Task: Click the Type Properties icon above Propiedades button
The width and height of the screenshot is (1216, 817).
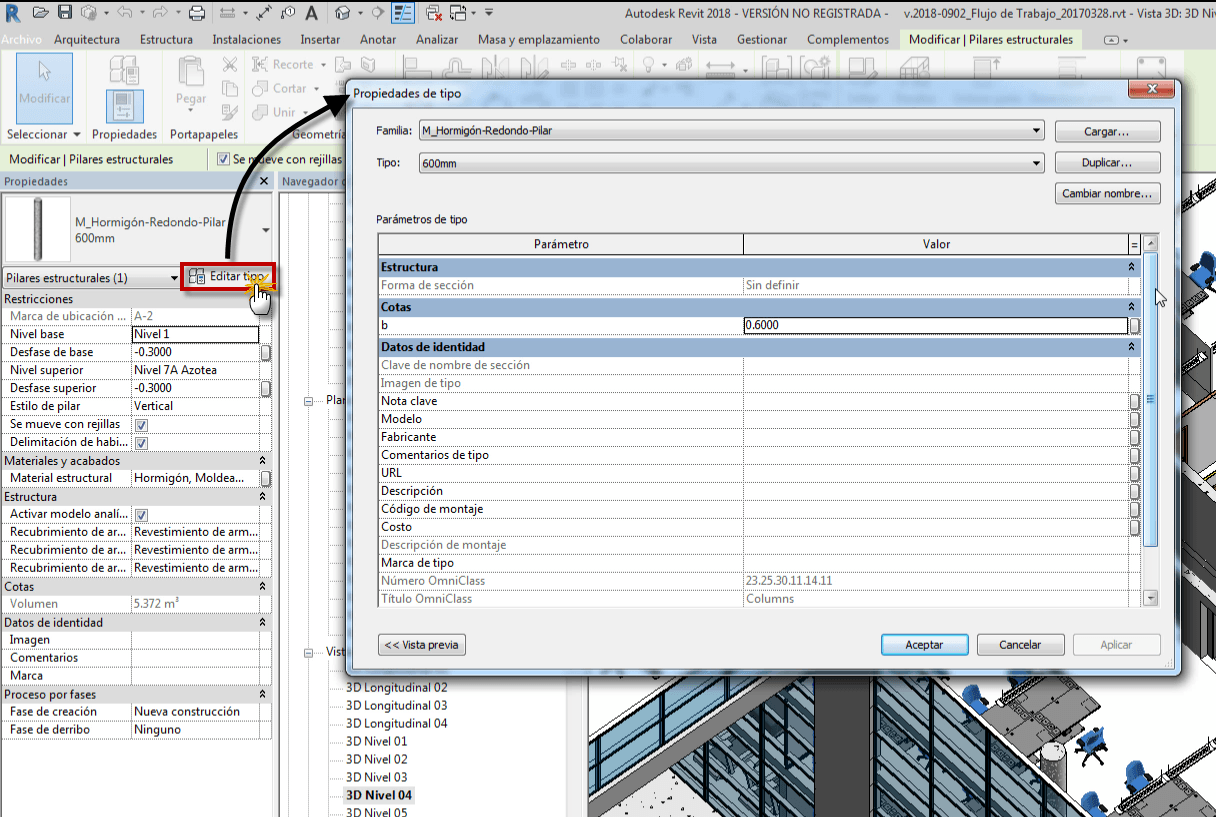Action: [x=125, y=70]
